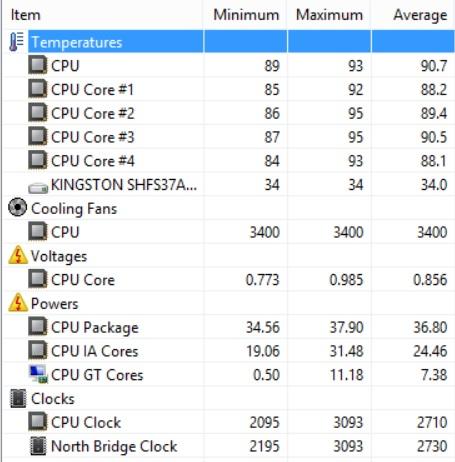Image resolution: width=455 pixels, height=462 pixels.
Task: Click the Minimum column header
Action: 245,15
